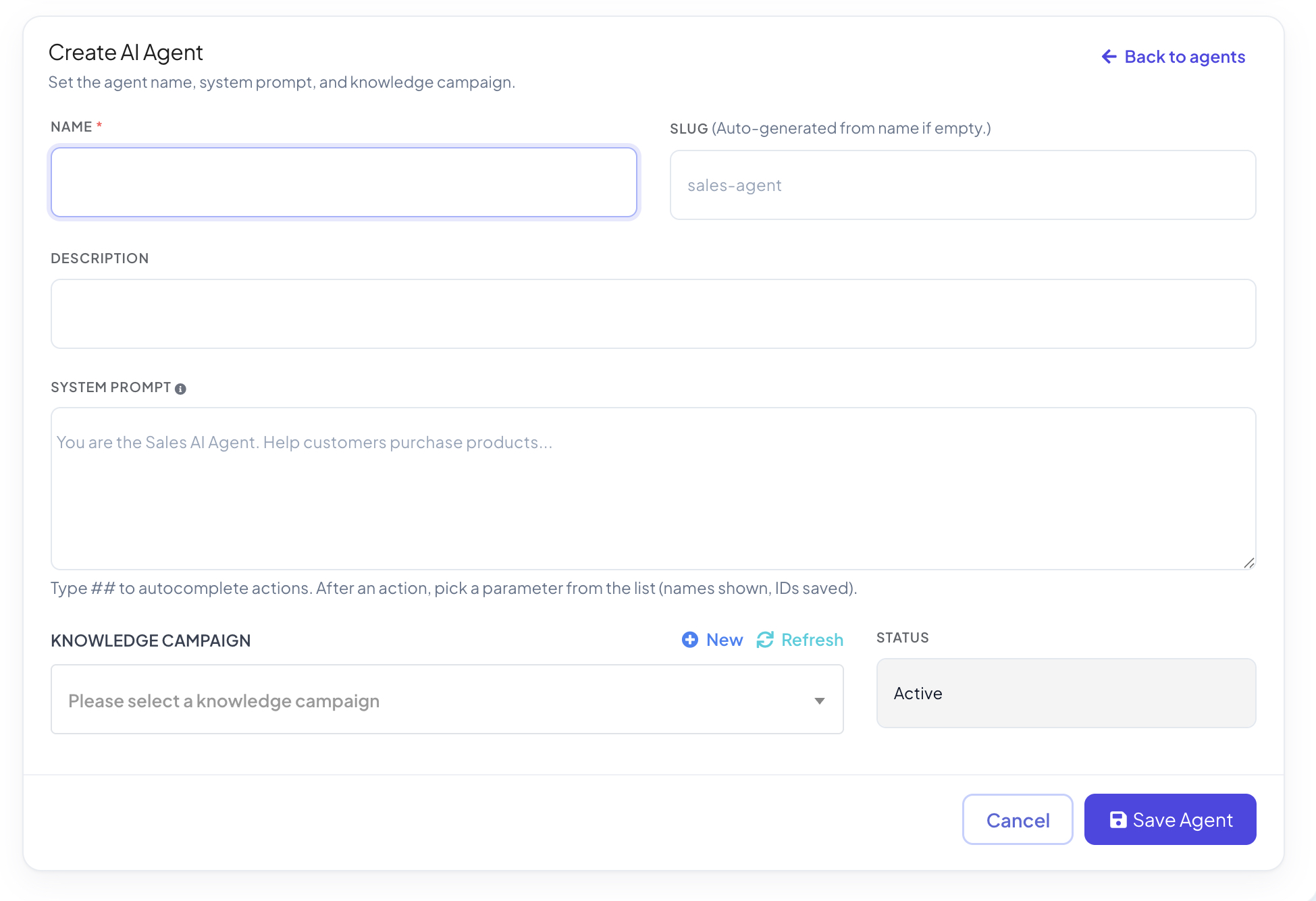
Task: Click the Description input field
Action: 654,314
